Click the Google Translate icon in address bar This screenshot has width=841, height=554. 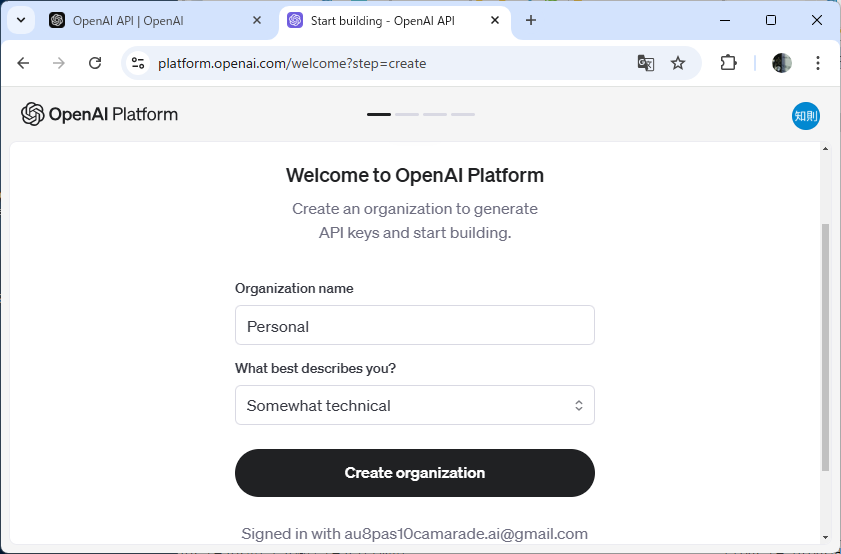(x=646, y=63)
